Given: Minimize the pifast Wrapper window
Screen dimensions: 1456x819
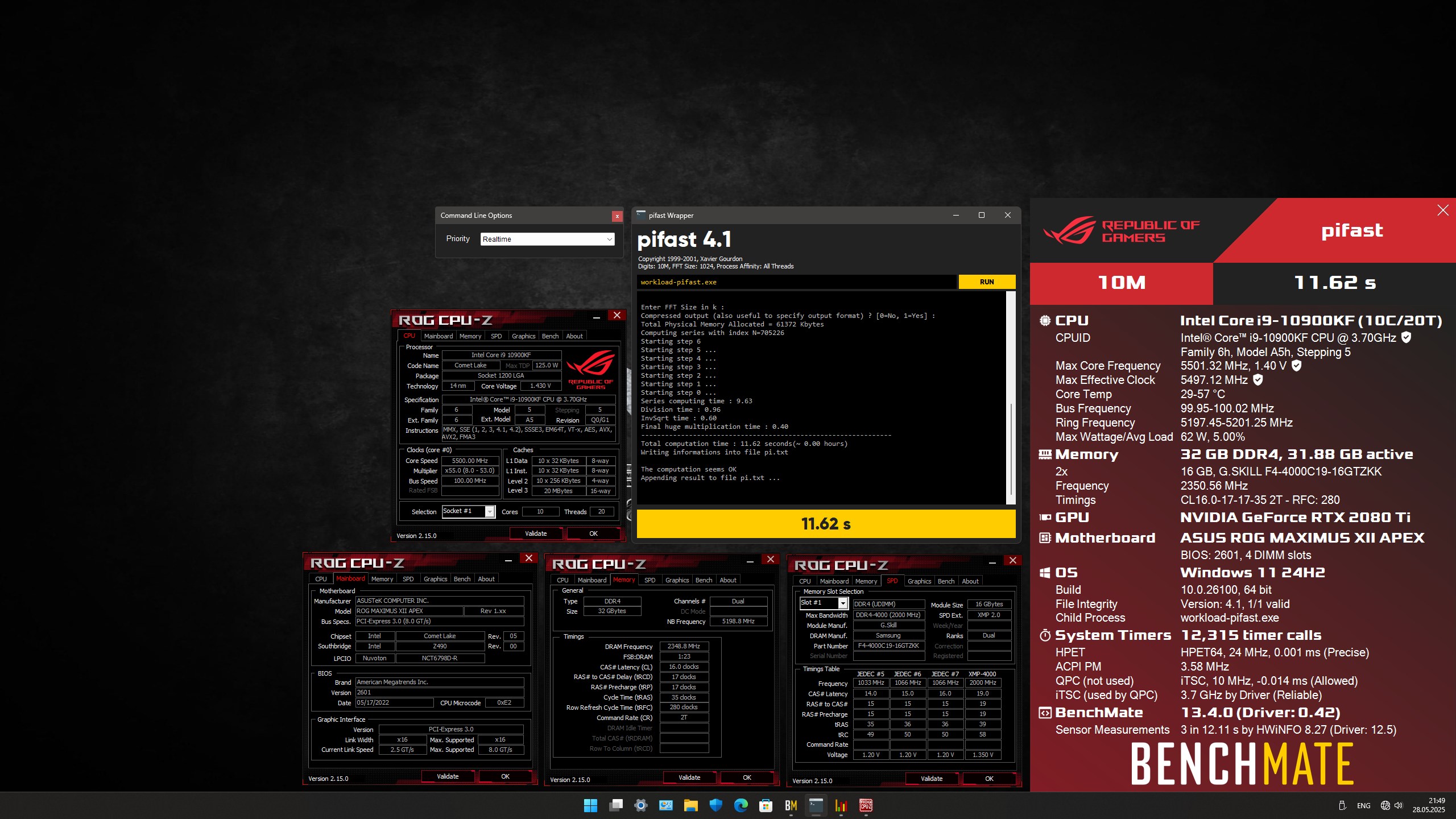Looking at the screenshot, I should point(956,216).
